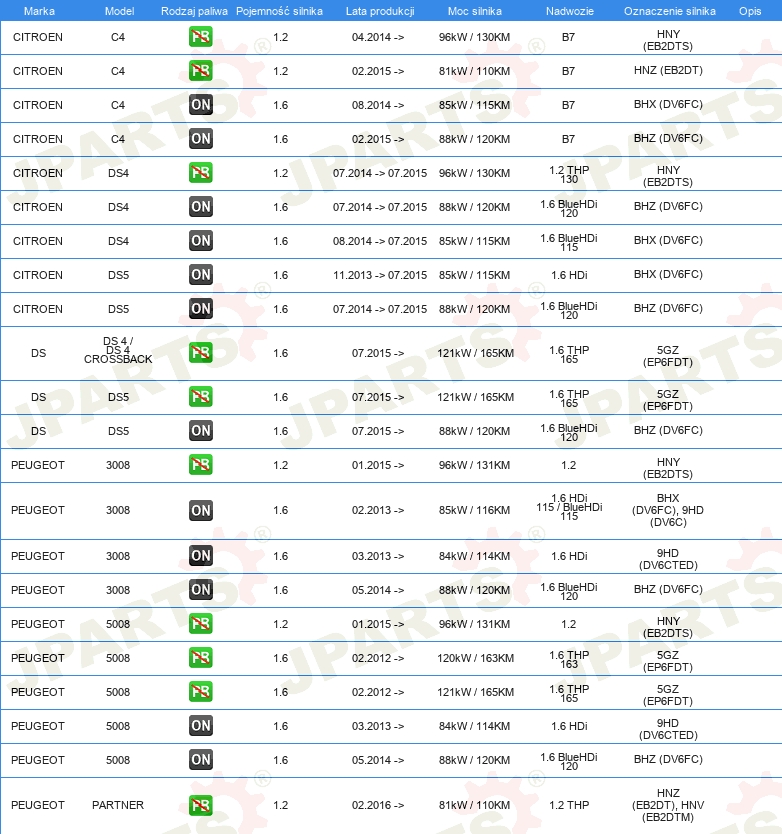Click petrol icon in Citroen C4 130KM row
The image size is (782, 834).
tap(201, 37)
